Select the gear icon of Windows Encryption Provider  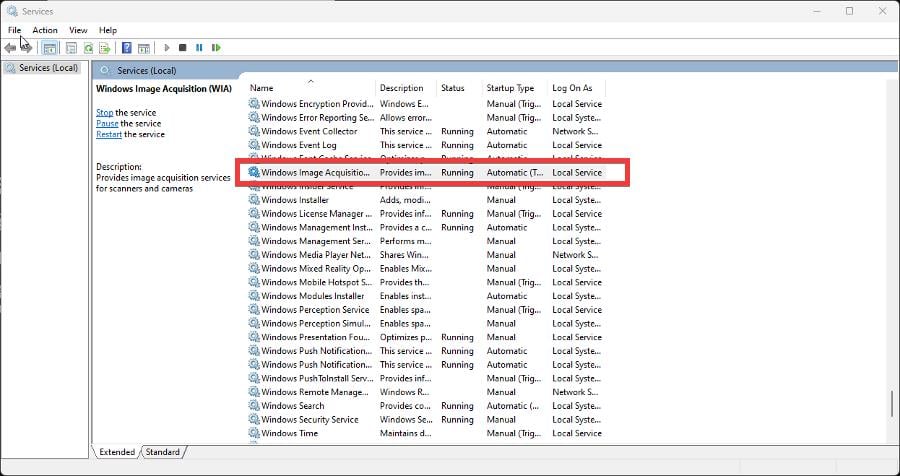pos(254,104)
